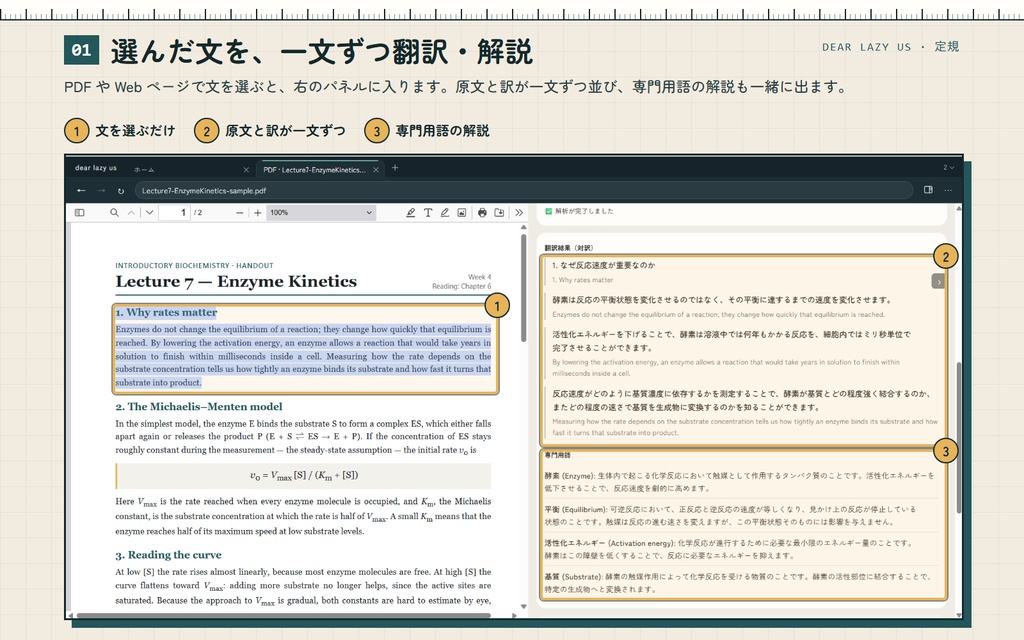This screenshot has height=640, width=1024.
Task: Toggle the side panel layout icon
Action: tap(928, 190)
